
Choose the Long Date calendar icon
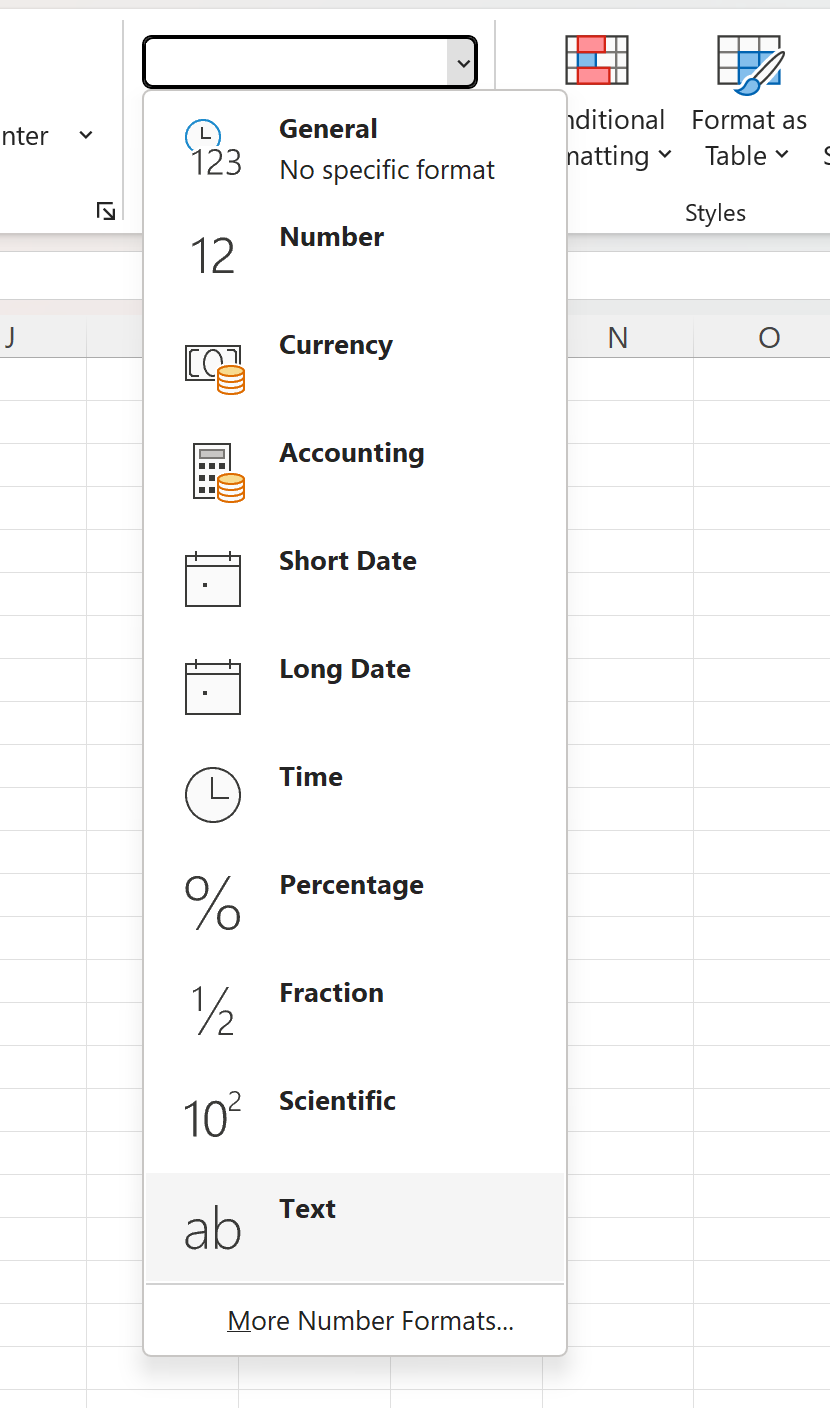click(x=213, y=688)
